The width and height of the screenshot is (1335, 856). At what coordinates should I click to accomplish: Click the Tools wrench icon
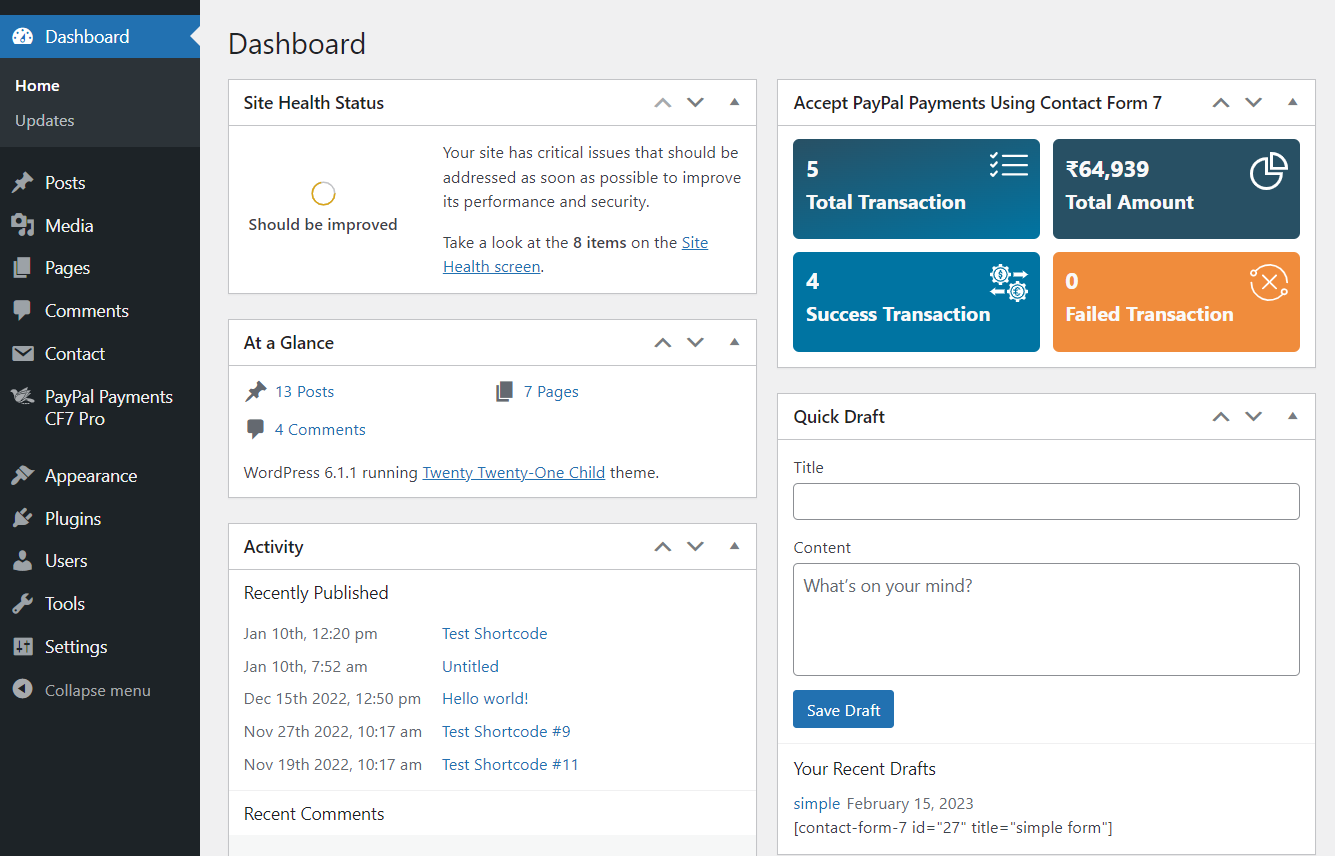[x=22, y=604]
